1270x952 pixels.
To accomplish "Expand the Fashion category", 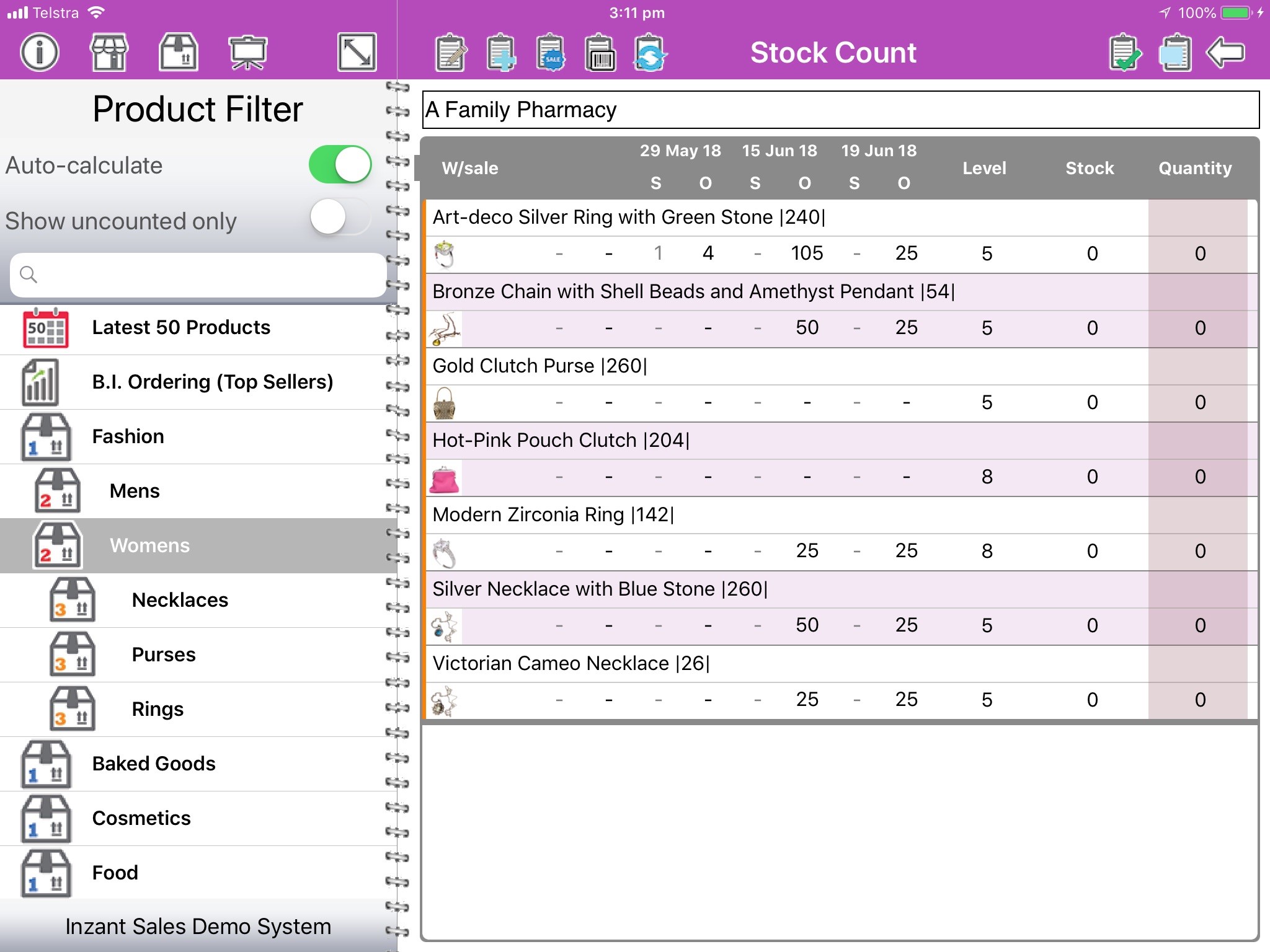I will tap(128, 436).
